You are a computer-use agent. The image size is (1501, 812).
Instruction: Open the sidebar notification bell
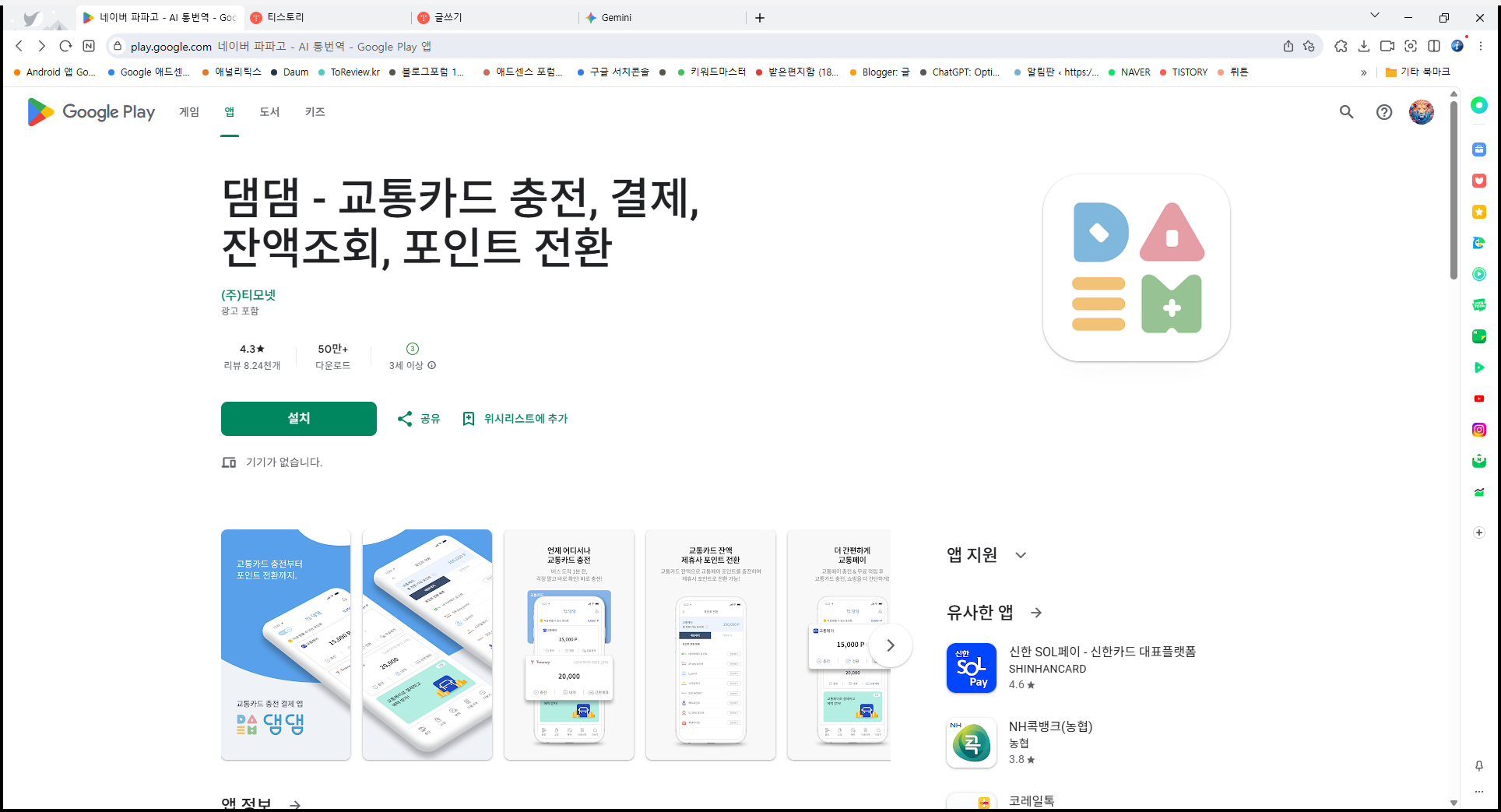(x=1479, y=766)
